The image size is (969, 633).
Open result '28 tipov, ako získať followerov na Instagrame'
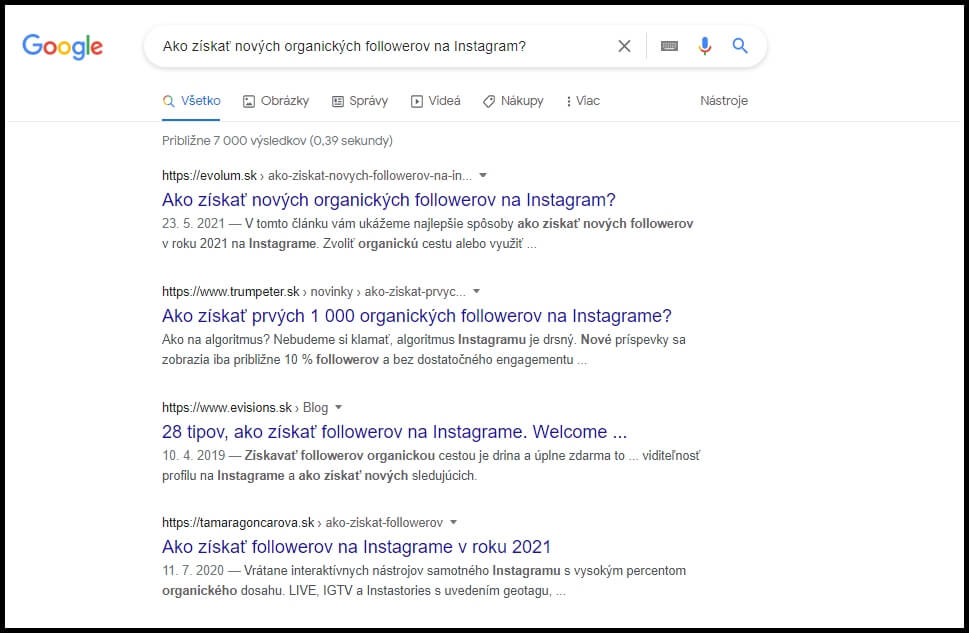pos(394,431)
